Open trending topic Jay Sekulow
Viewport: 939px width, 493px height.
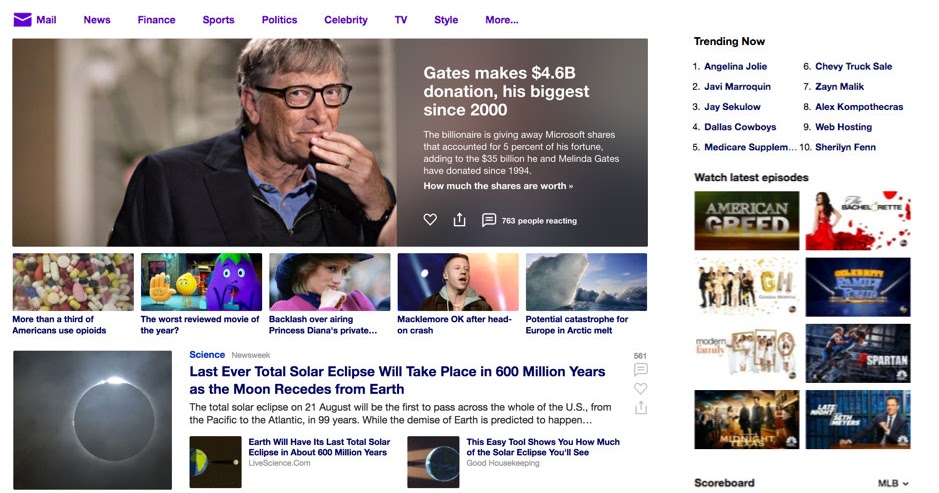732,107
